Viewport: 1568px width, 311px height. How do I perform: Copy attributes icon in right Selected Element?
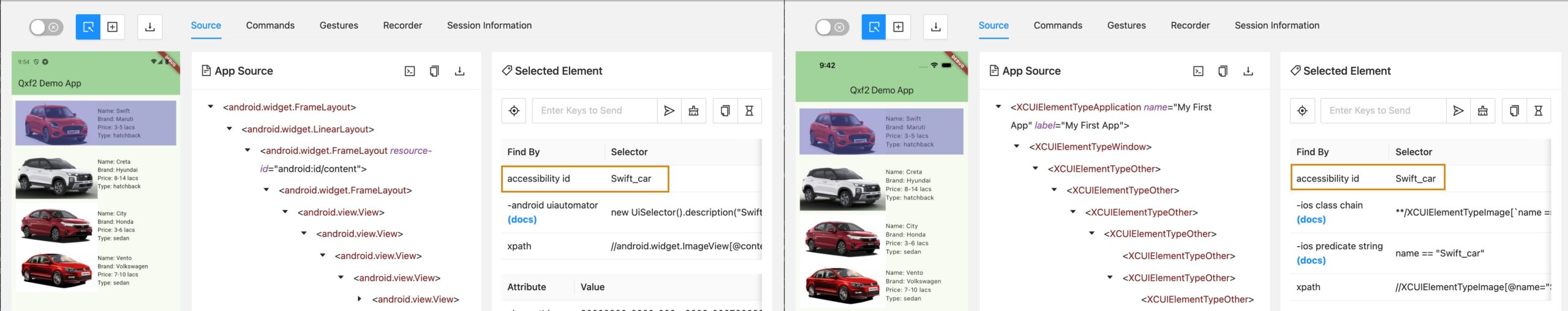click(1514, 111)
